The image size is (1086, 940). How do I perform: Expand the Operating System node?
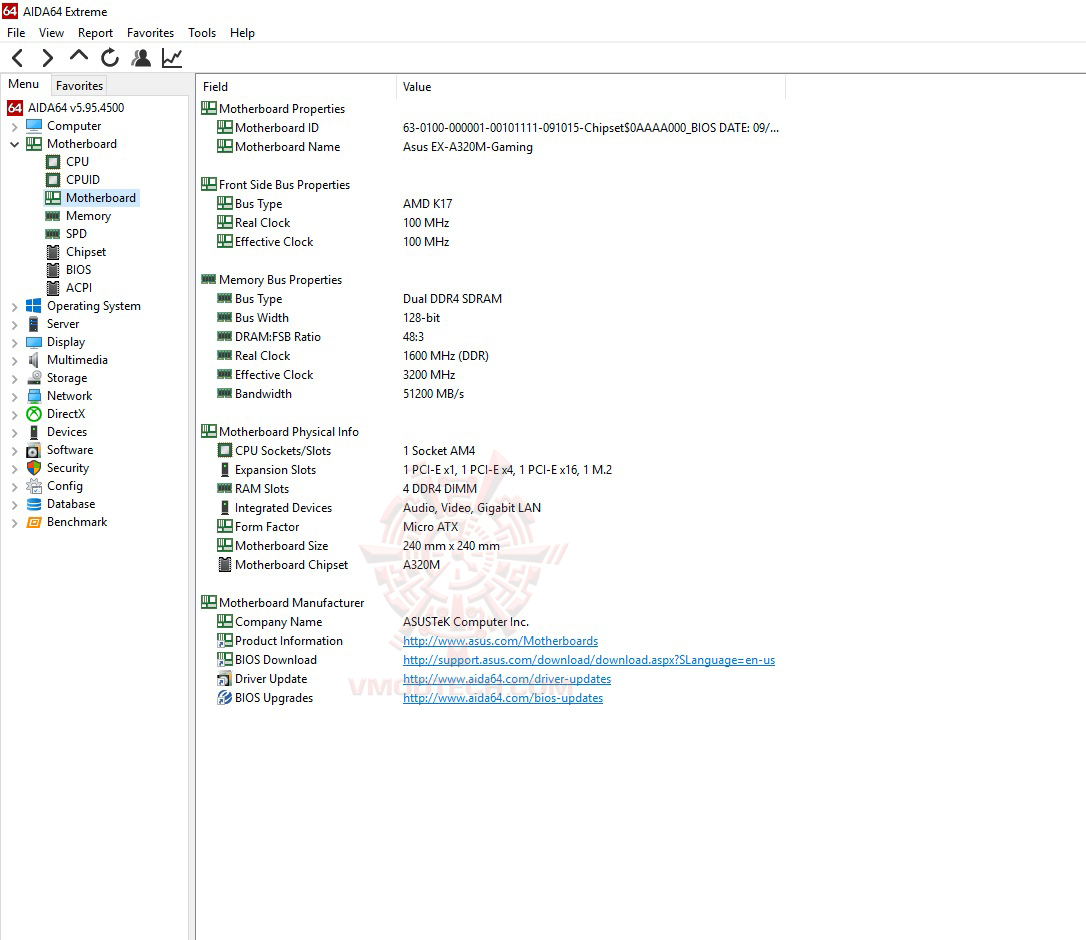tap(15, 306)
